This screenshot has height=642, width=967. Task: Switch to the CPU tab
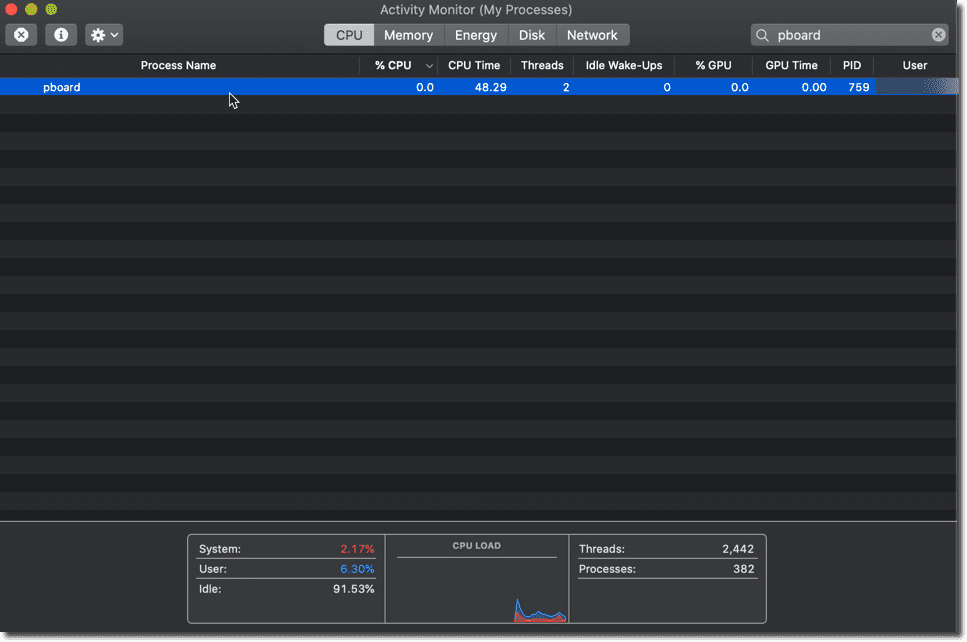tap(349, 35)
